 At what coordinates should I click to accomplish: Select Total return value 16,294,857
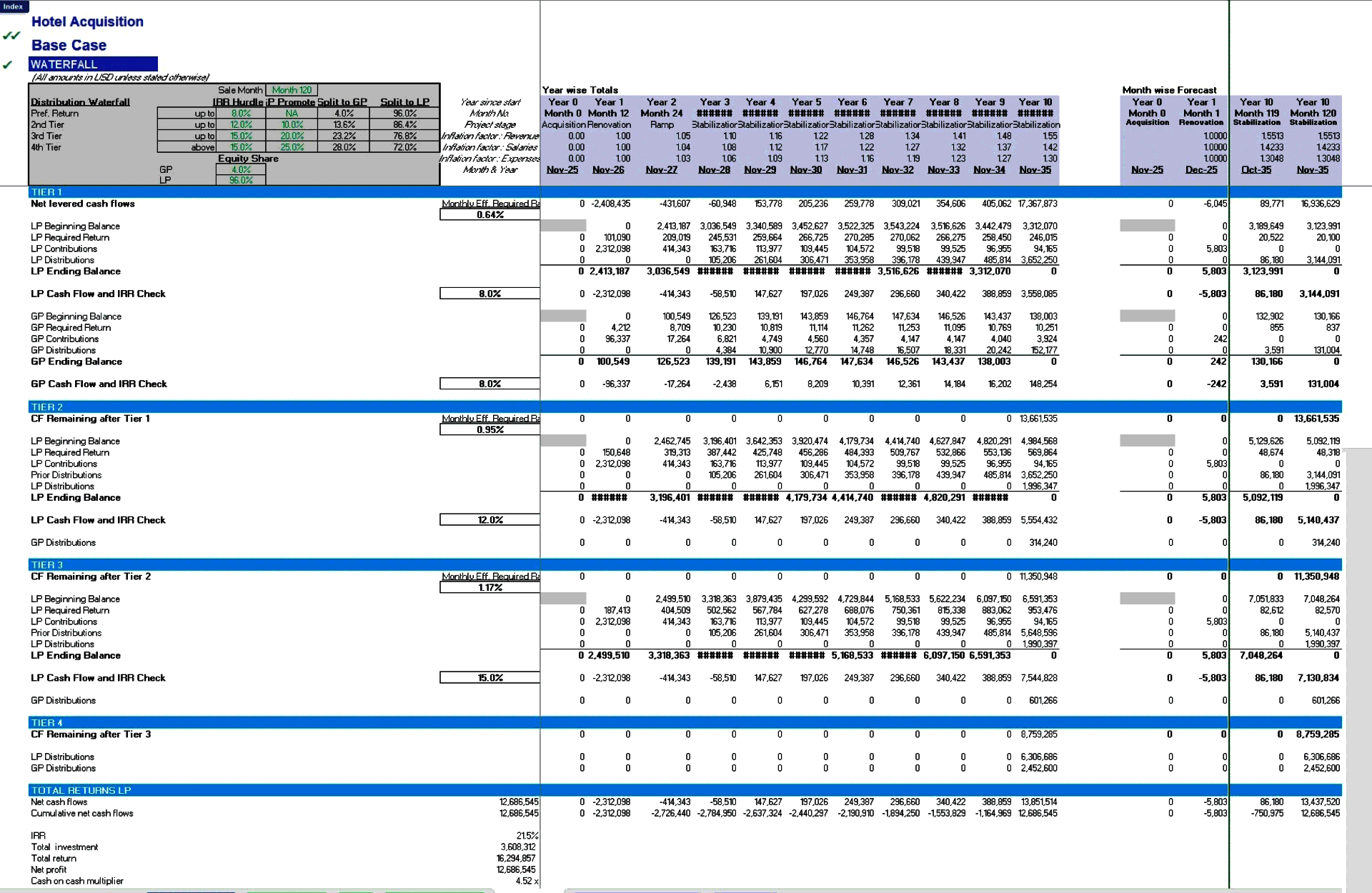[x=516, y=858]
